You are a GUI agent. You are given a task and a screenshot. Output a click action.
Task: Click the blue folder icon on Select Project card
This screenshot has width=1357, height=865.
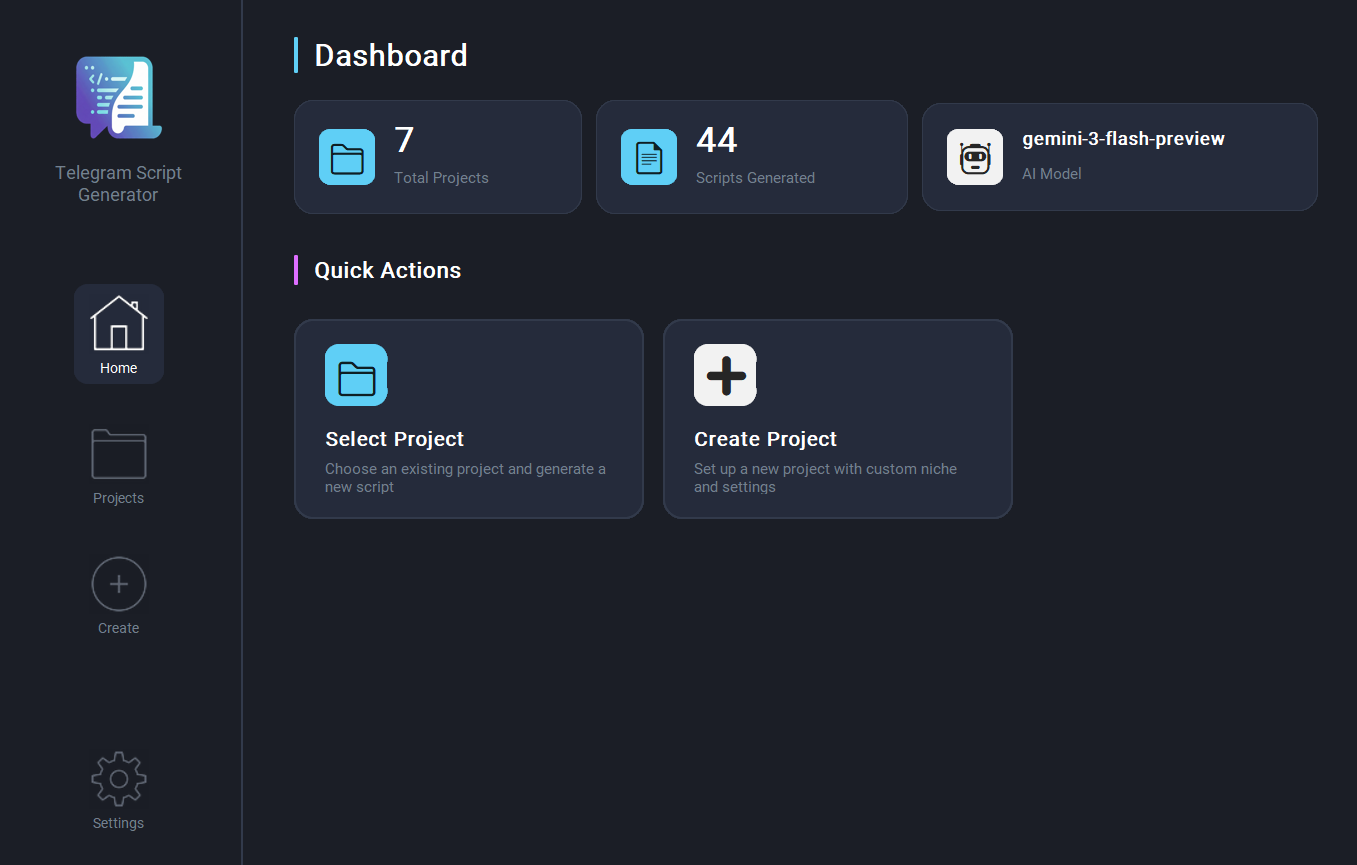point(355,375)
